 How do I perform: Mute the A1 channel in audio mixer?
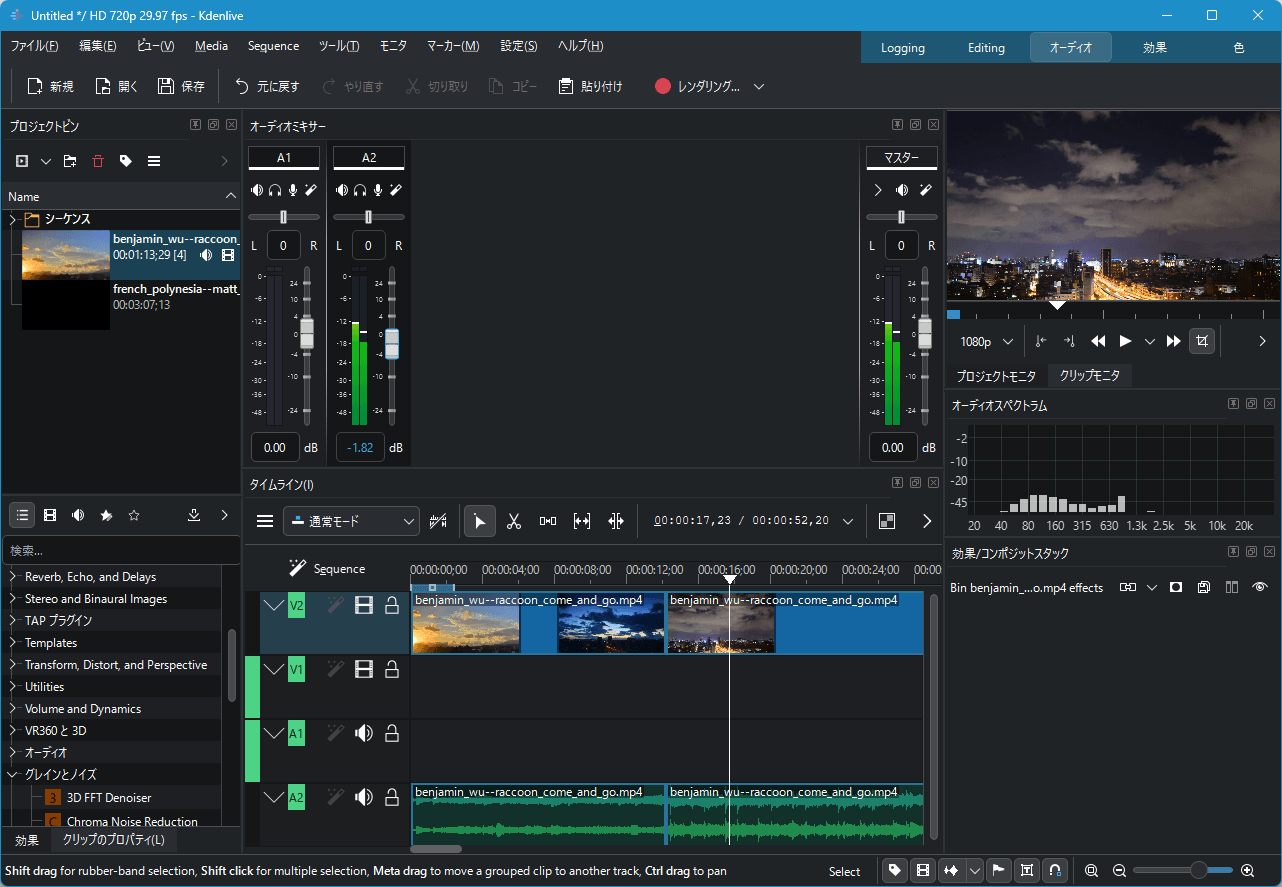[x=257, y=190]
